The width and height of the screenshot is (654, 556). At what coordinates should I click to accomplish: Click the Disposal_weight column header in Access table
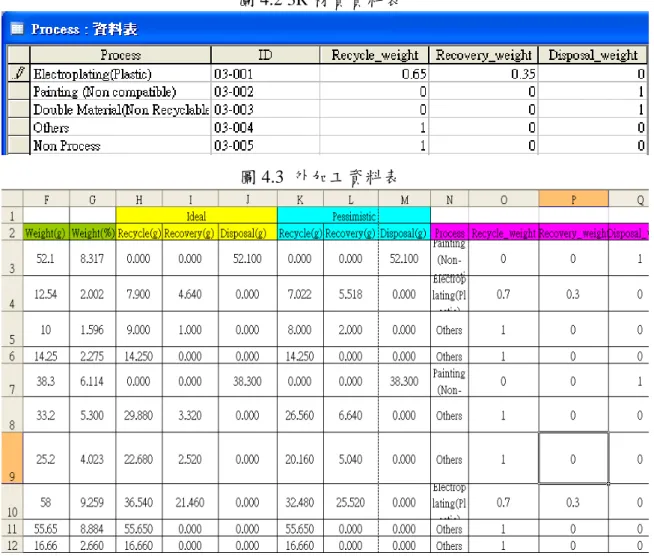(x=593, y=55)
